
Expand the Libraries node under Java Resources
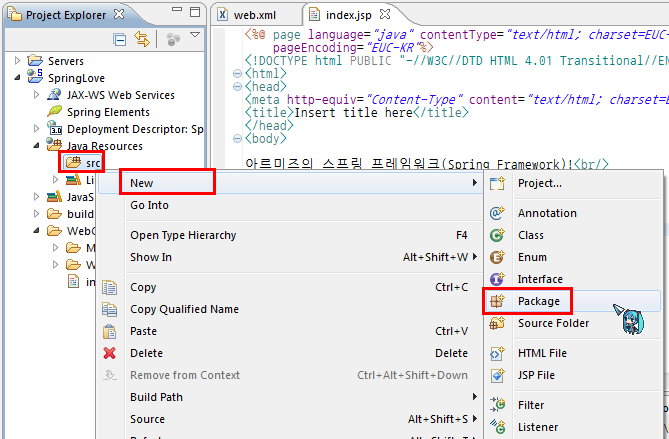point(55,180)
